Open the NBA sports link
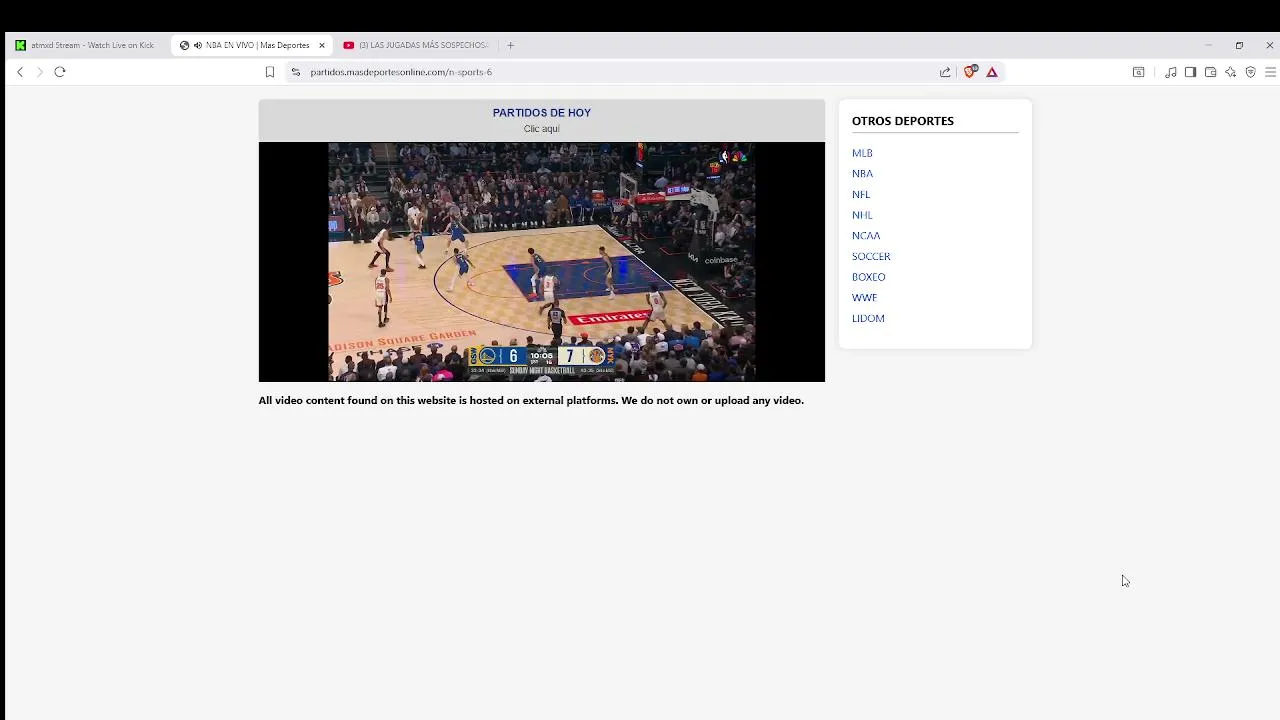1280x720 pixels. click(862, 174)
